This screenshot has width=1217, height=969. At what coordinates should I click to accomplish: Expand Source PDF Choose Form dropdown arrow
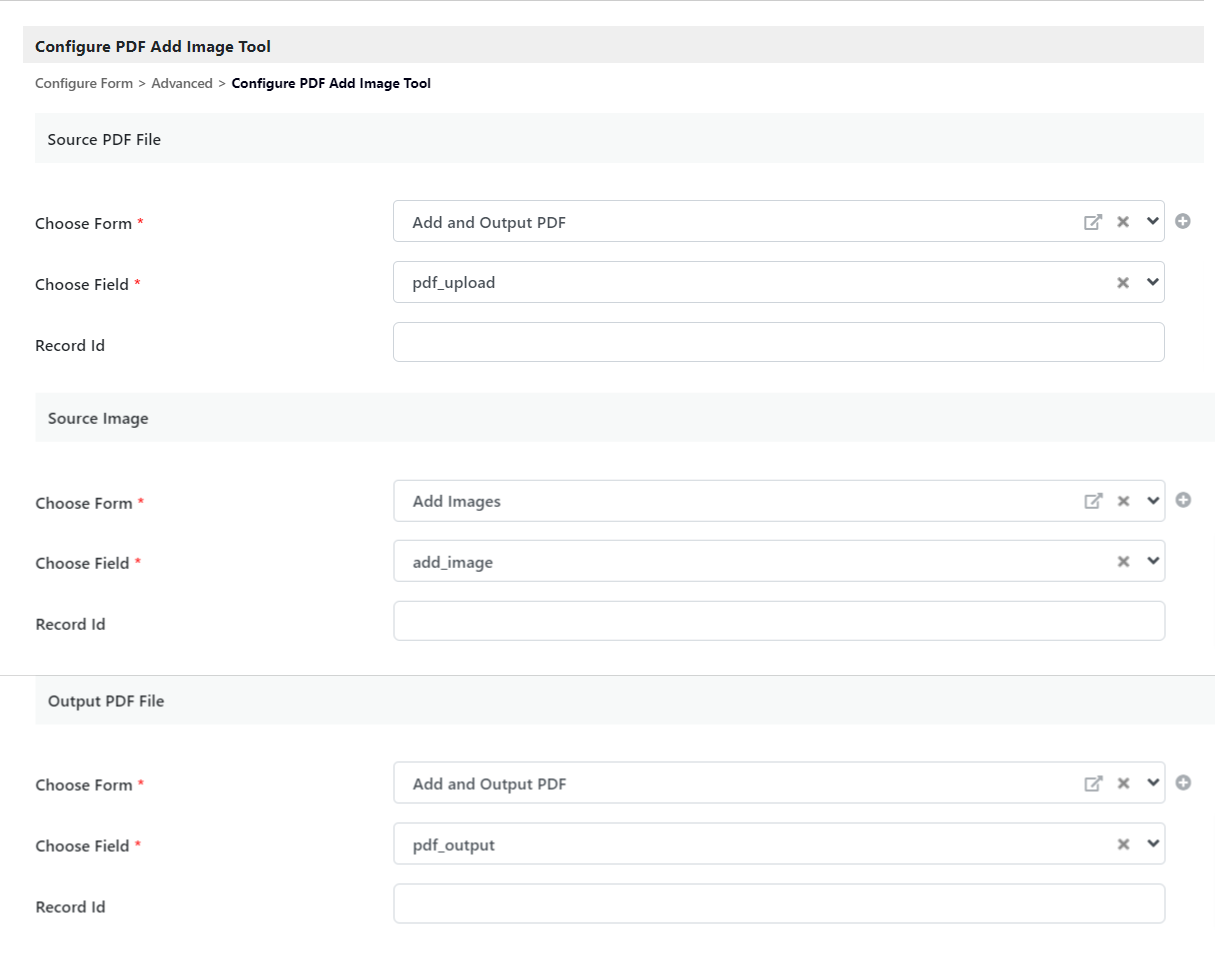pos(1153,221)
